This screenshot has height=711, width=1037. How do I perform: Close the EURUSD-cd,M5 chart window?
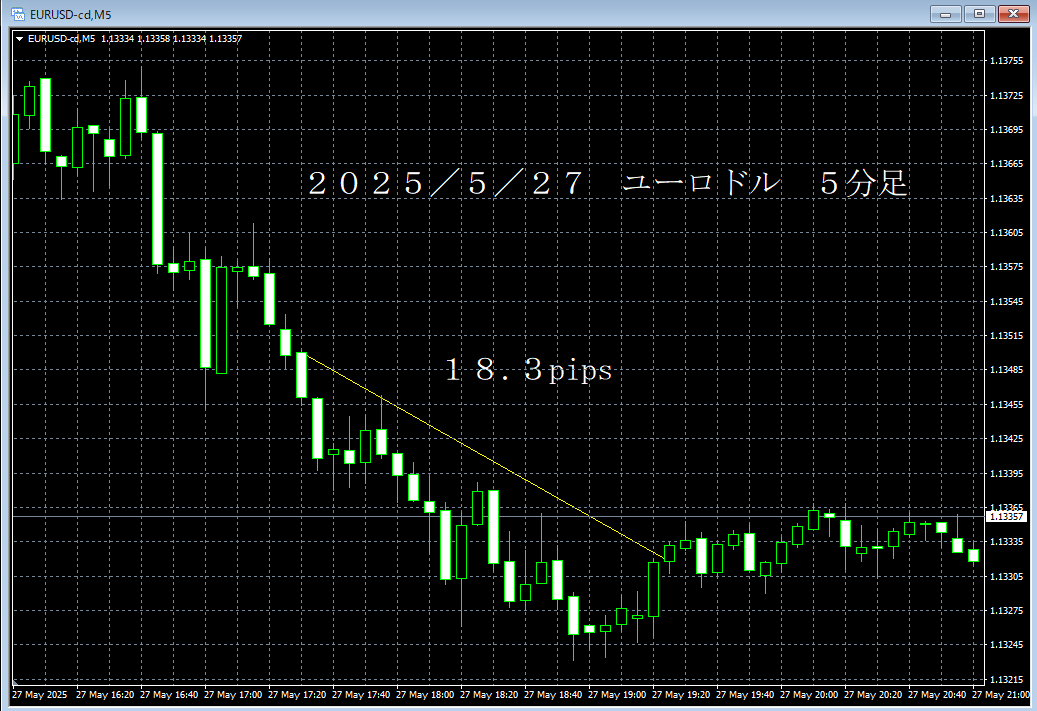click(x=1013, y=14)
